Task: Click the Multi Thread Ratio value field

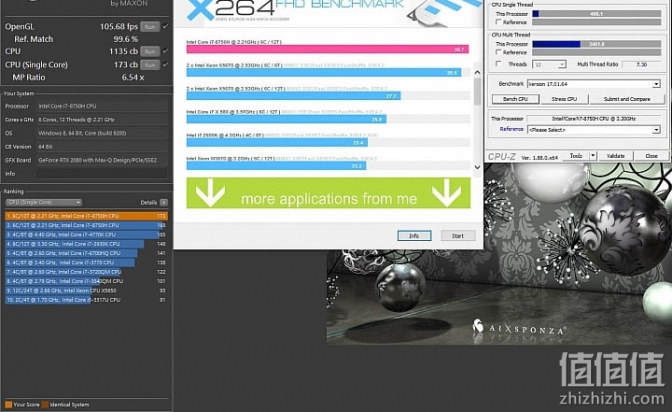Action: pyautogui.click(x=641, y=64)
